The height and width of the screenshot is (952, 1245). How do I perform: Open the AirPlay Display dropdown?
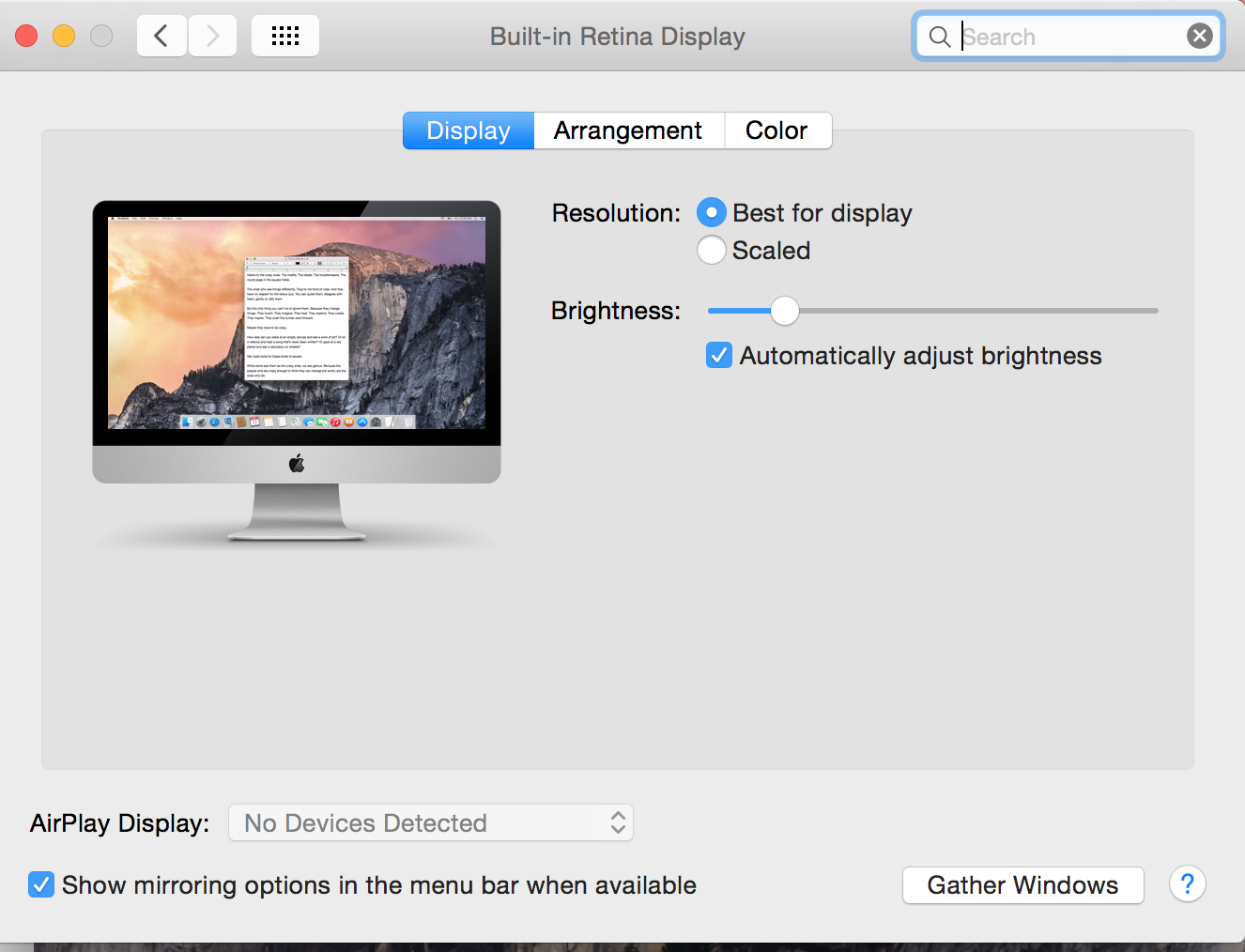(x=431, y=823)
